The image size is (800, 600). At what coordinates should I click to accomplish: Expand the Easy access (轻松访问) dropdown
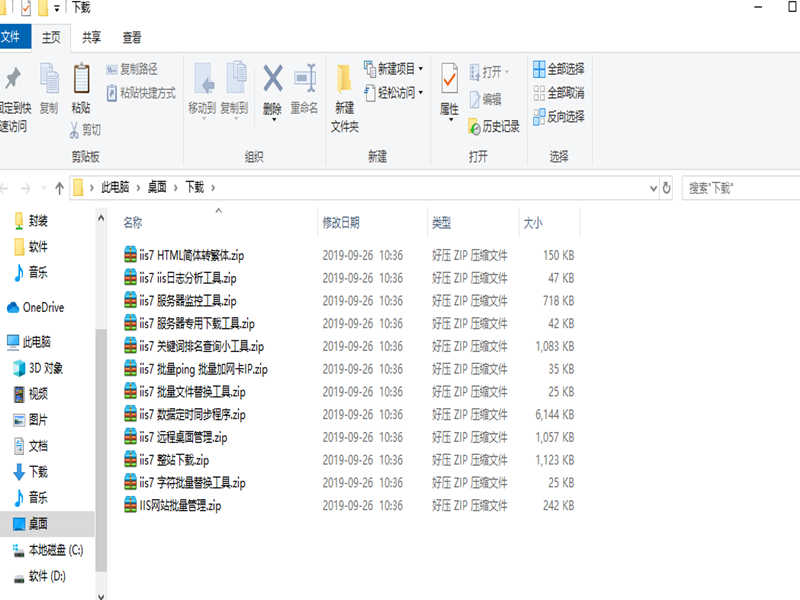click(x=420, y=93)
